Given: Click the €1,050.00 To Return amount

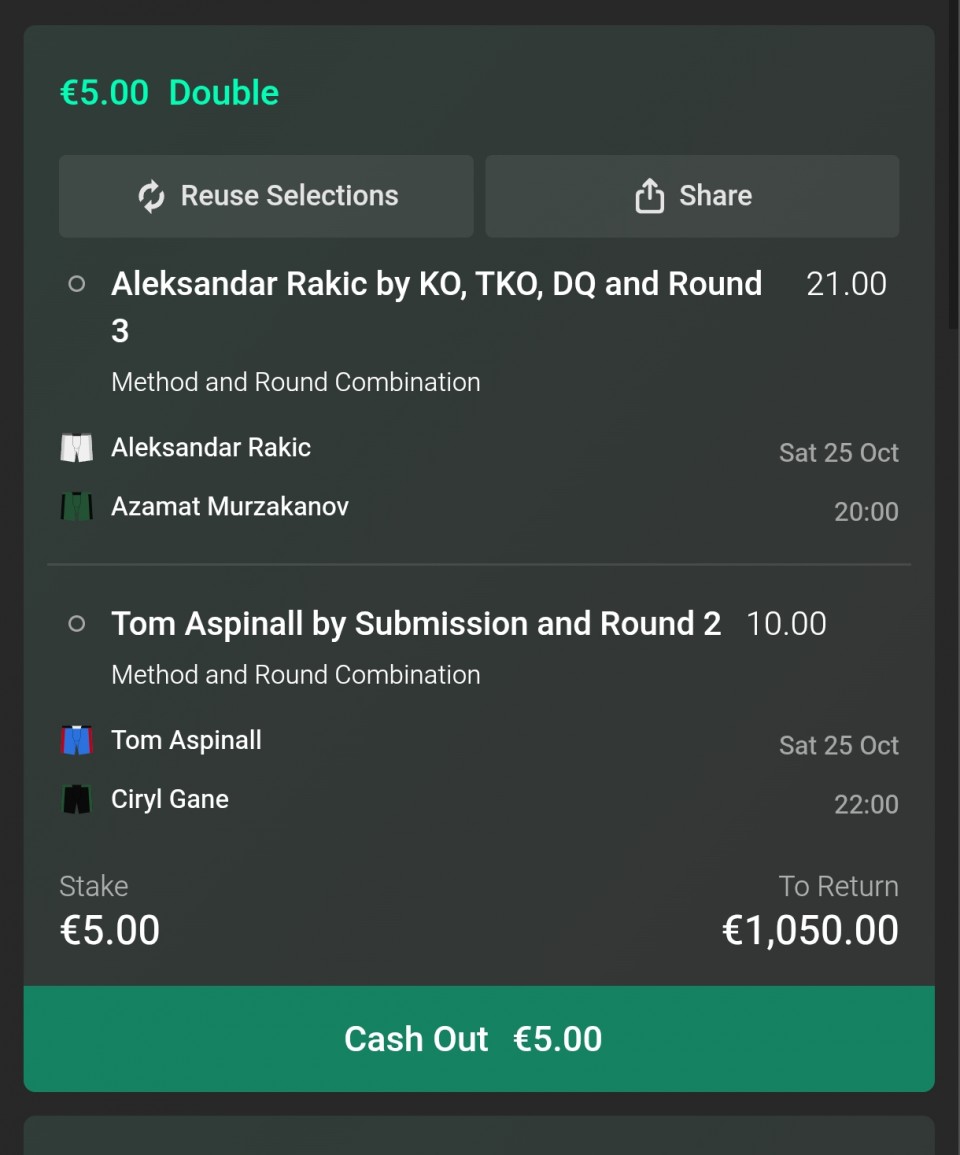Looking at the screenshot, I should 810,930.
